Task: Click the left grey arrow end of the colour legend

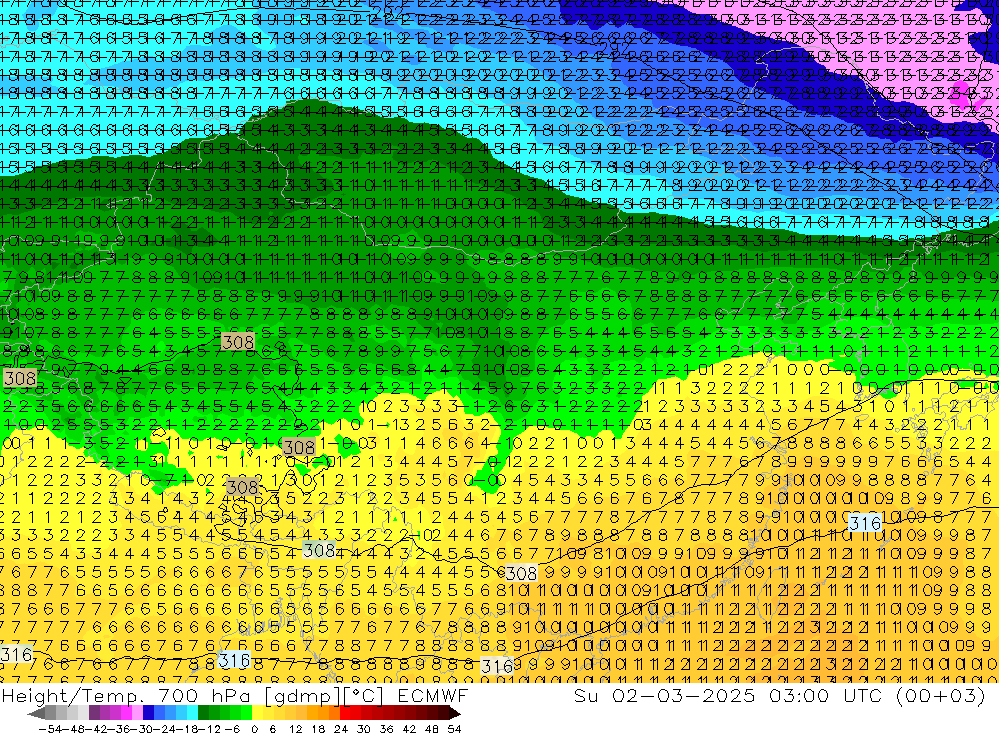Action: (x=36, y=714)
